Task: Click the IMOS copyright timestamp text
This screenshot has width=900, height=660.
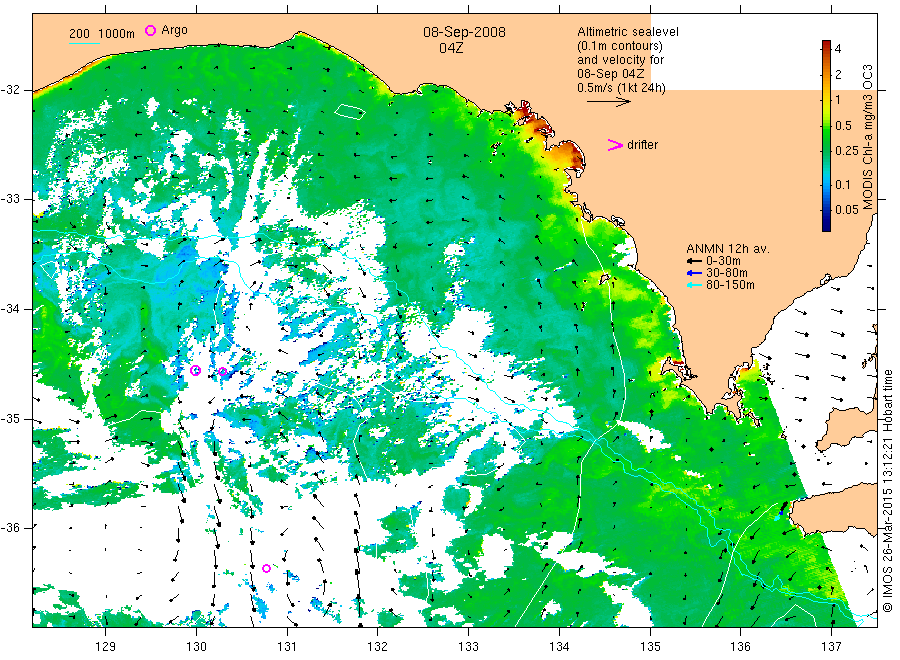Action: (x=888, y=491)
